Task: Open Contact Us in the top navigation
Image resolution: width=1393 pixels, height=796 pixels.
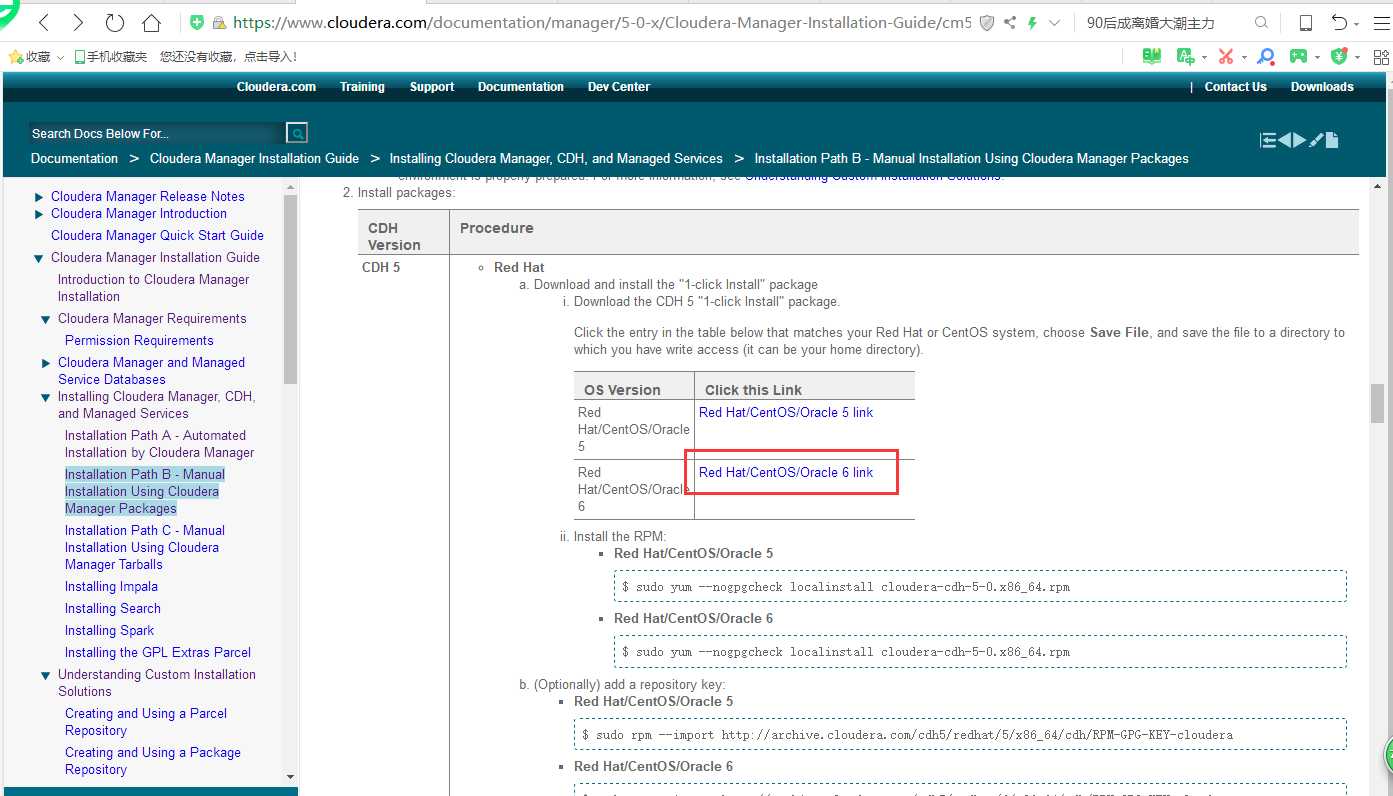Action: (x=1236, y=87)
